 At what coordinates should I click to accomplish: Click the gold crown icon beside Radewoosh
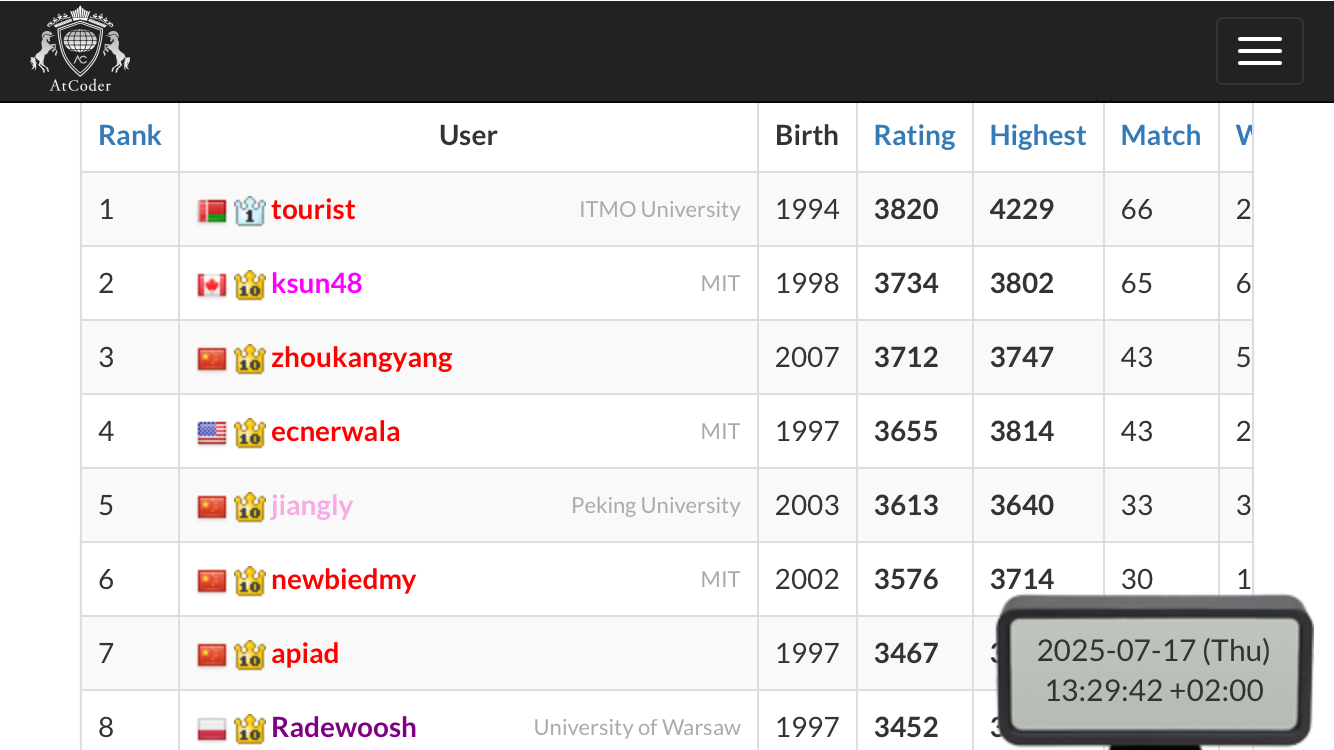(249, 728)
